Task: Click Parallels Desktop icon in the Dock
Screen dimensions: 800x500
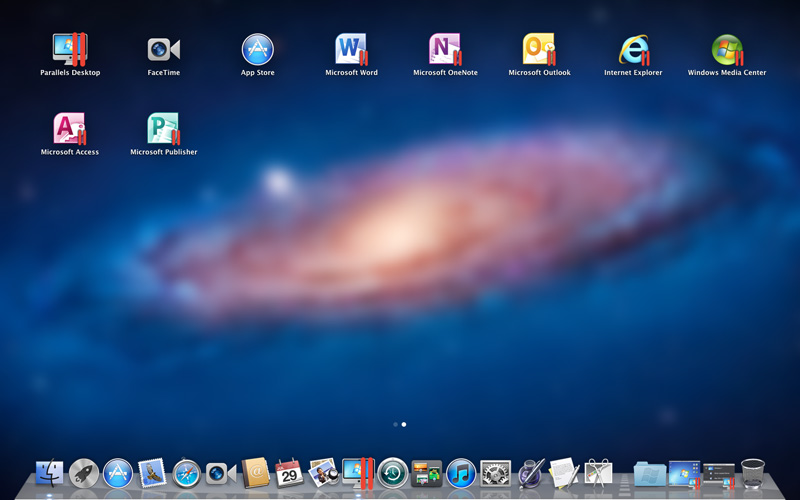Action: point(358,472)
